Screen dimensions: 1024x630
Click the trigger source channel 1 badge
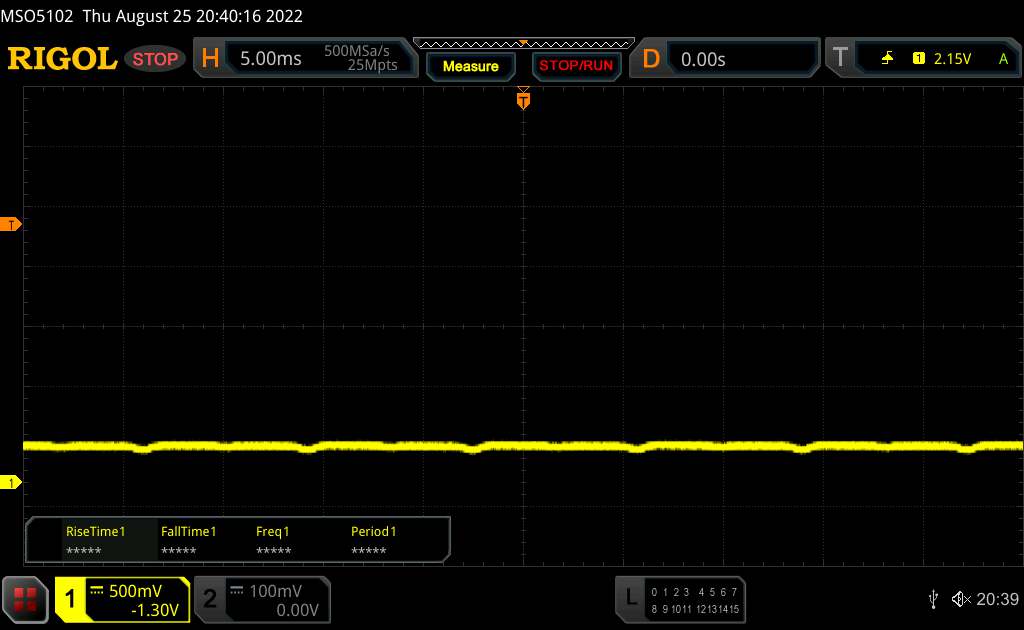click(x=919, y=59)
